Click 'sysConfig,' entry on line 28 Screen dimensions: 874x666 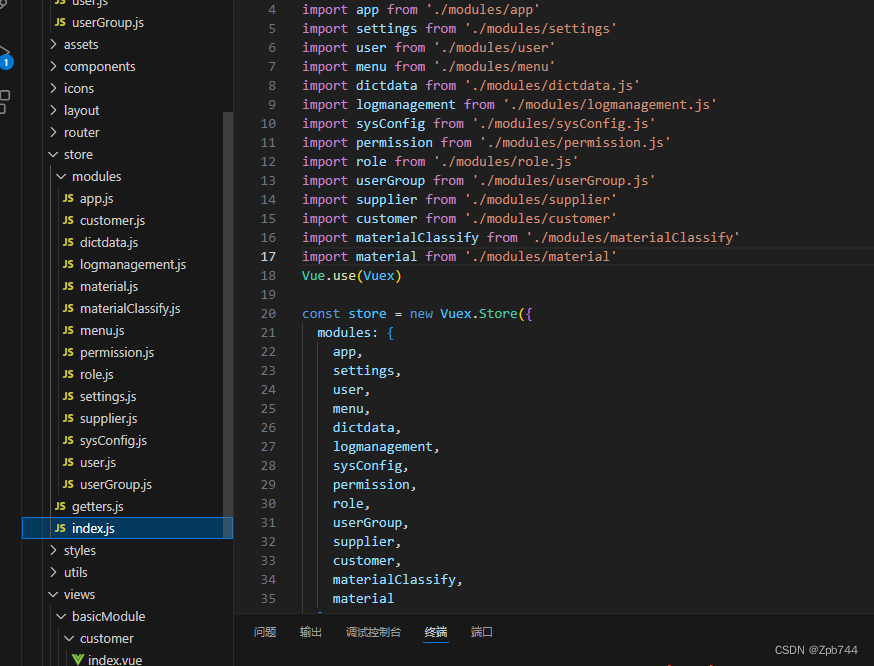pyautogui.click(x=371, y=466)
